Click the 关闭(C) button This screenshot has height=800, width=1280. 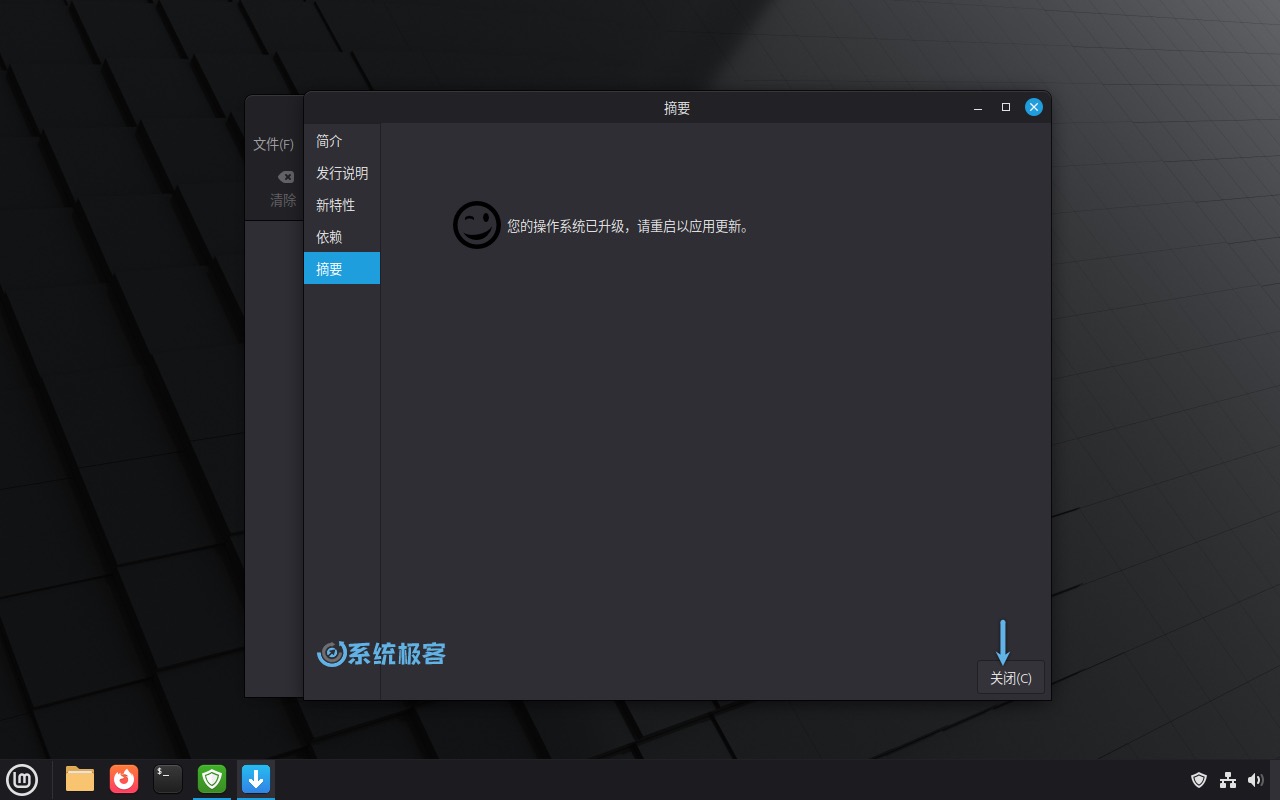(1010, 677)
